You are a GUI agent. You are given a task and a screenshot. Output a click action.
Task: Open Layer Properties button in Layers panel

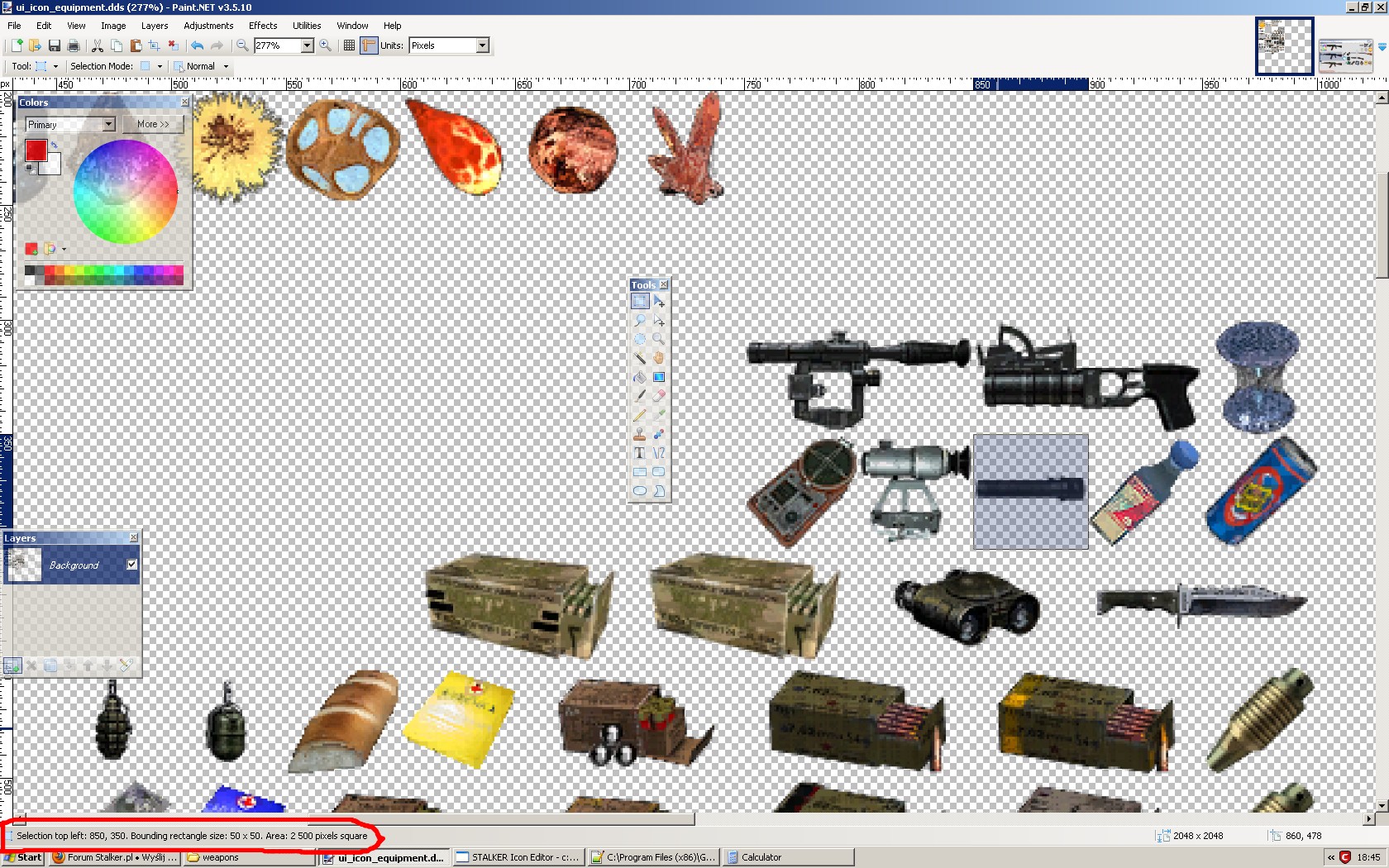coord(126,665)
